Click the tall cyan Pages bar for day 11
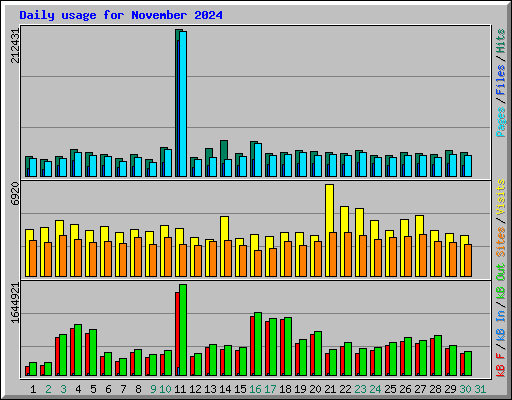The image size is (512, 400). click(183, 104)
